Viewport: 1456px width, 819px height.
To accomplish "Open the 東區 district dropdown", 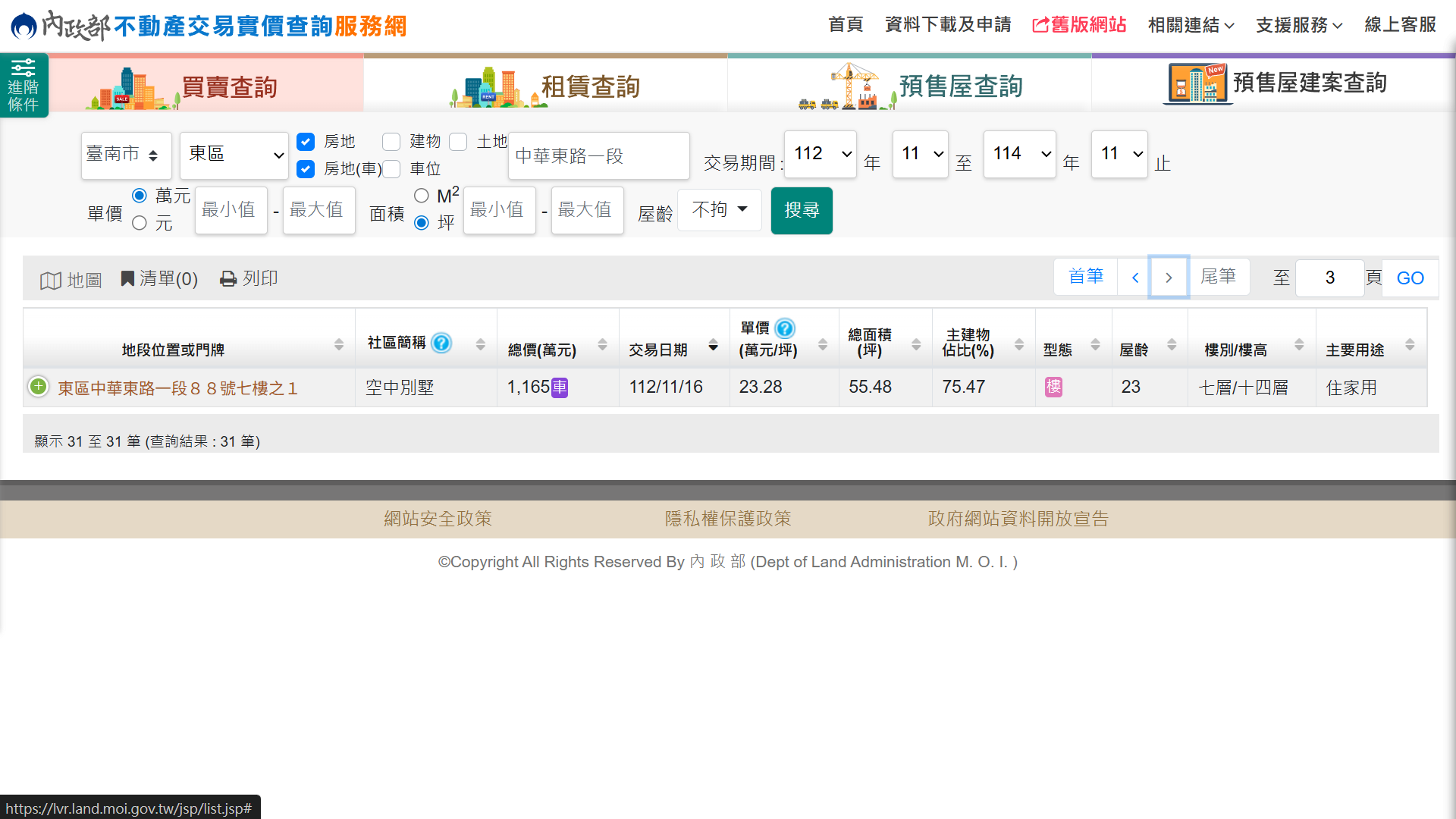I will click(234, 155).
